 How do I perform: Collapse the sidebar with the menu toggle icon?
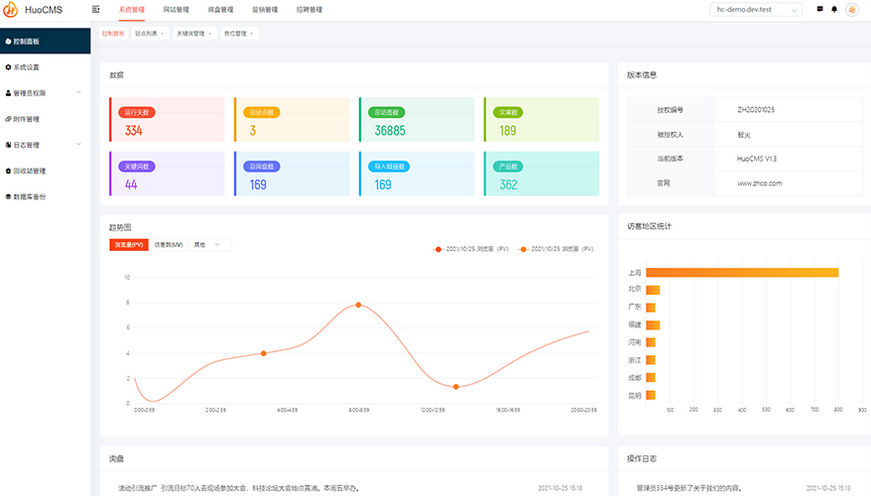click(96, 9)
